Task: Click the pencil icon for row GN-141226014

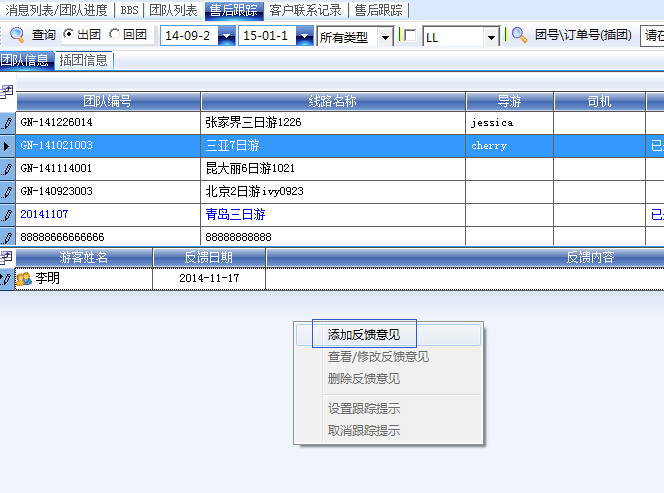Action: coord(8,123)
